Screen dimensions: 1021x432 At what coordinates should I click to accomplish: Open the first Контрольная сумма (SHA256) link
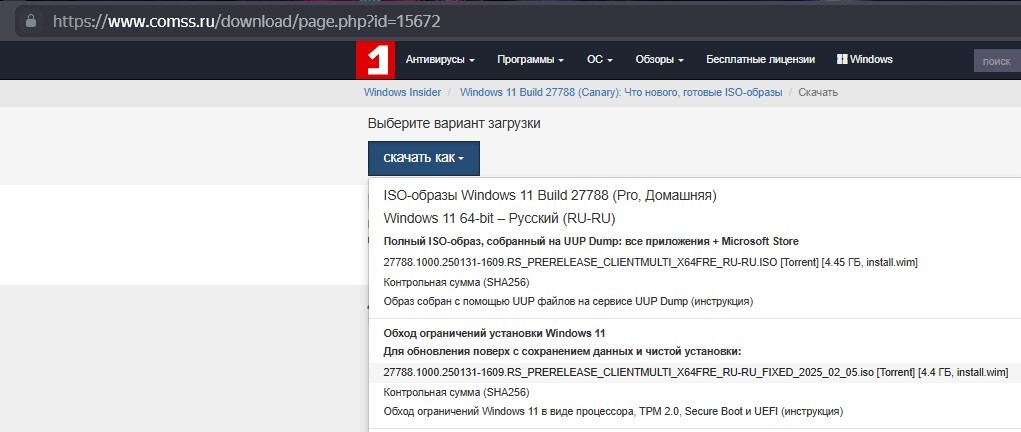(x=456, y=283)
